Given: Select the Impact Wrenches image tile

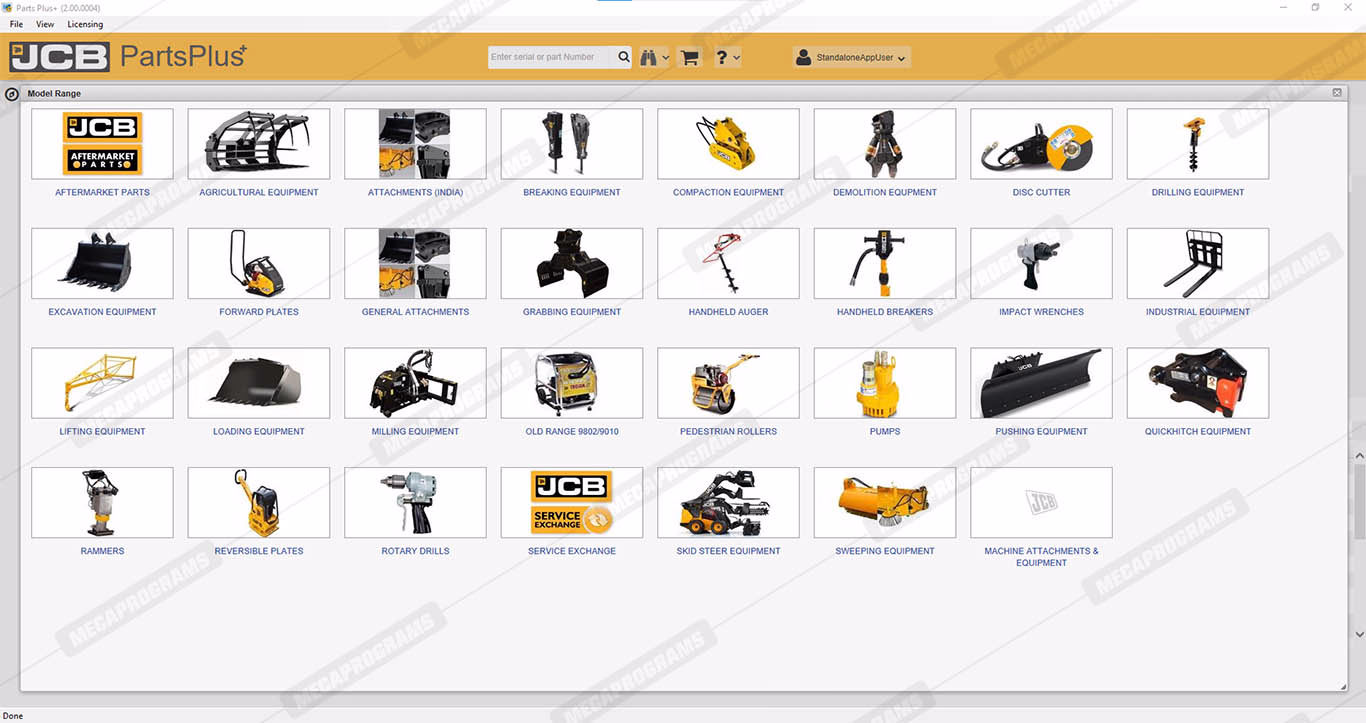Looking at the screenshot, I should tap(1041, 263).
